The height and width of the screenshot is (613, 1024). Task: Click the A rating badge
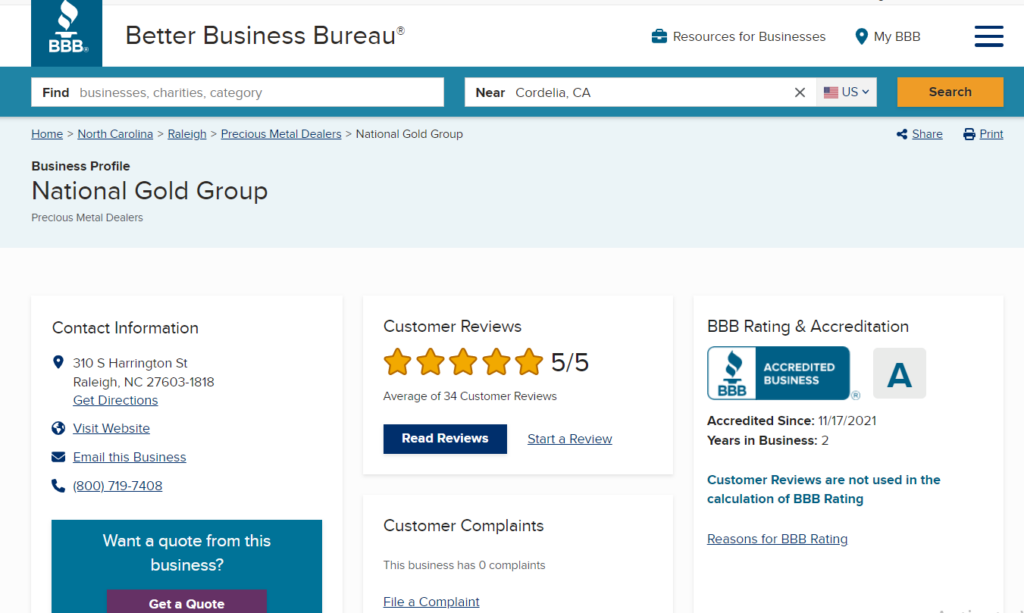[899, 373]
